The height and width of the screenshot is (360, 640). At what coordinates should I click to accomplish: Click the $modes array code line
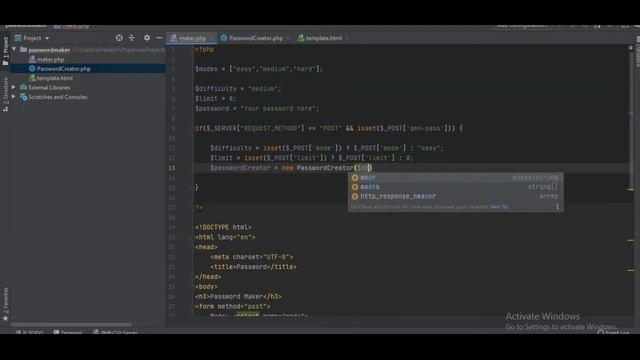click(259, 69)
